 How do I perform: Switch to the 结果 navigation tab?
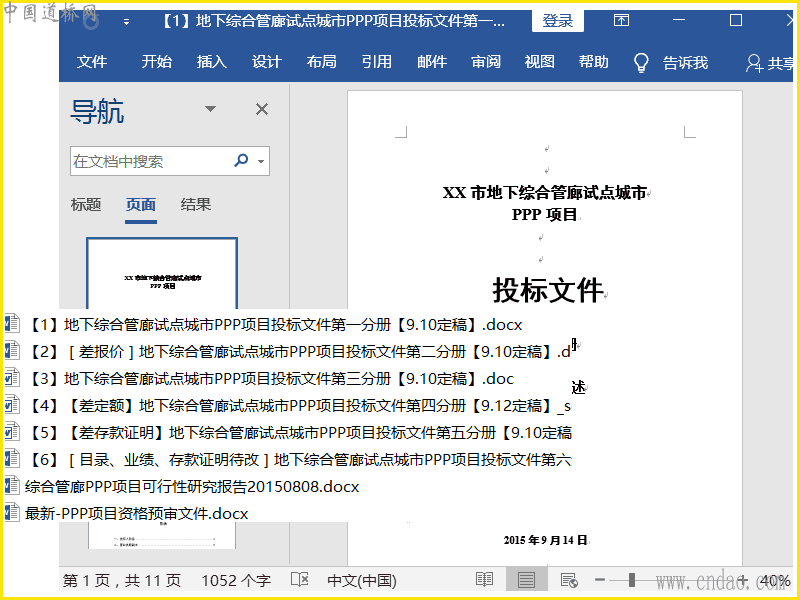point(196,205)
